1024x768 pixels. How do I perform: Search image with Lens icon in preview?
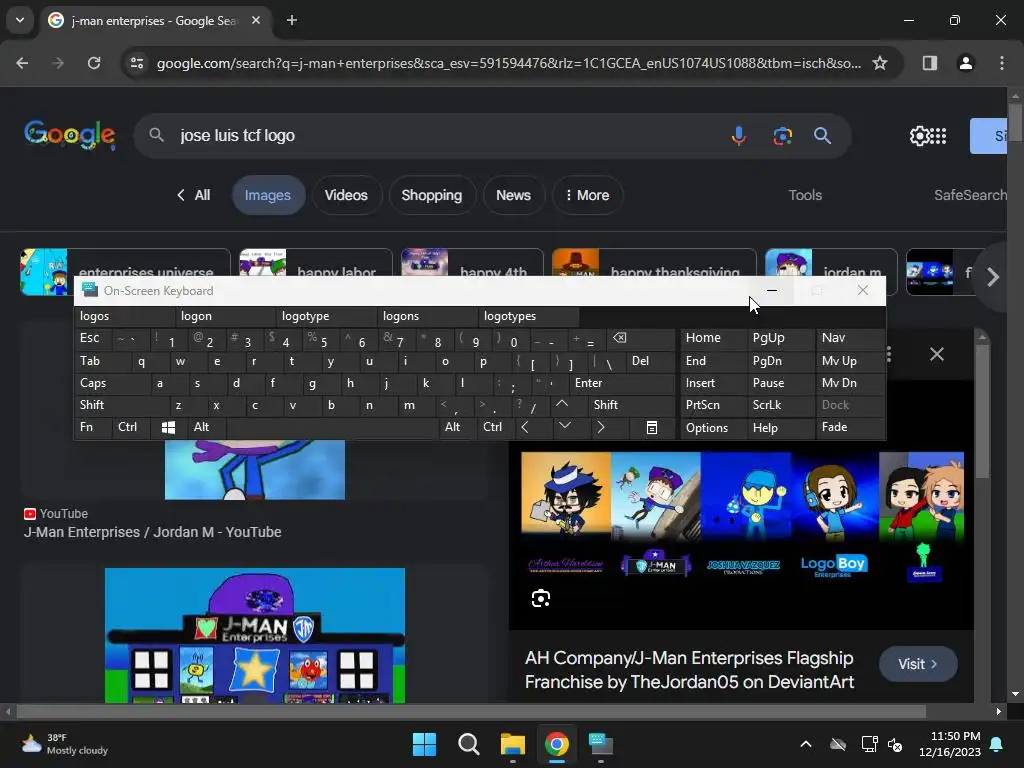coord(541,598)
